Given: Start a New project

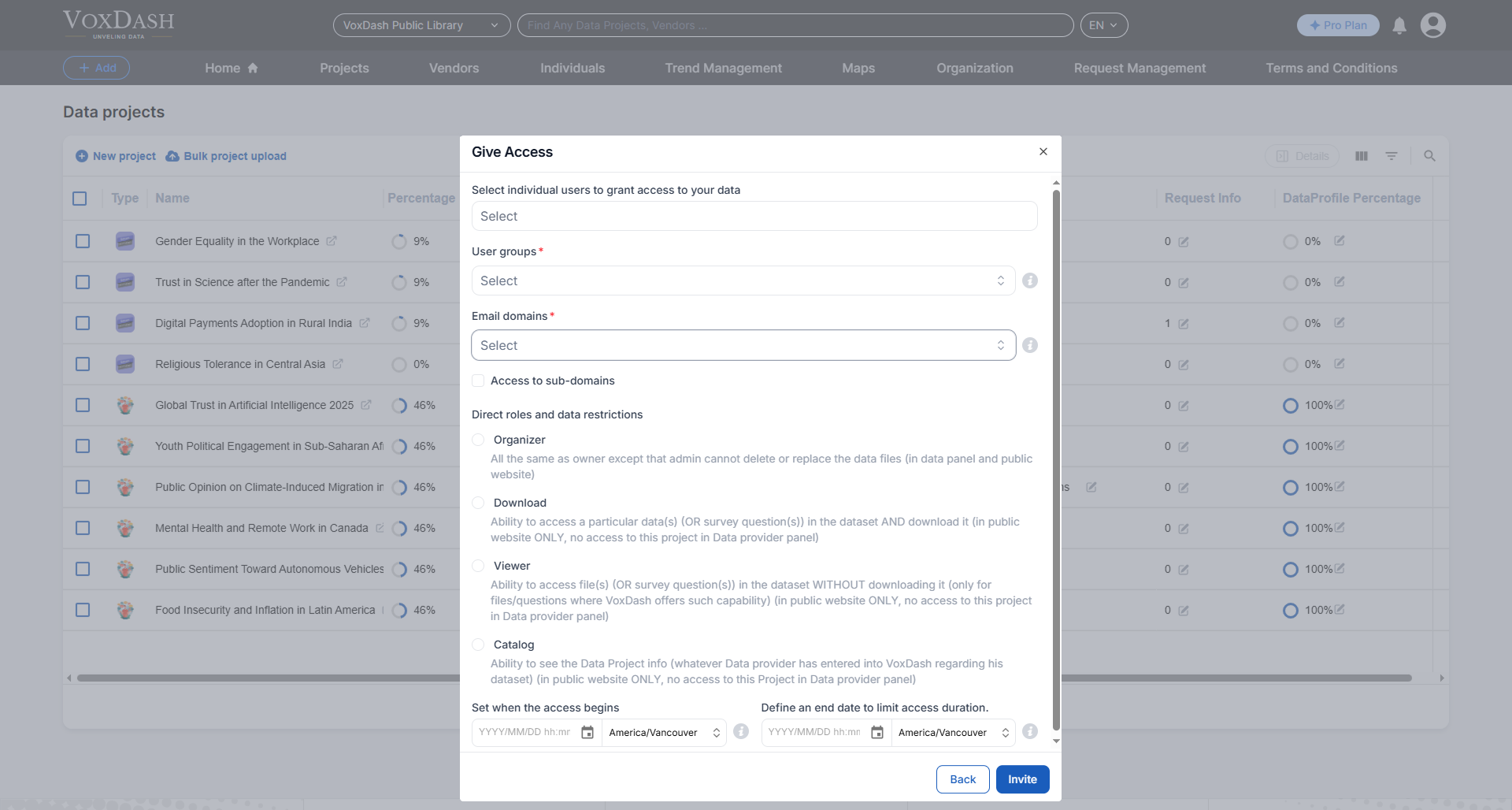Looking at the screenshot, I should coord(116,156).
